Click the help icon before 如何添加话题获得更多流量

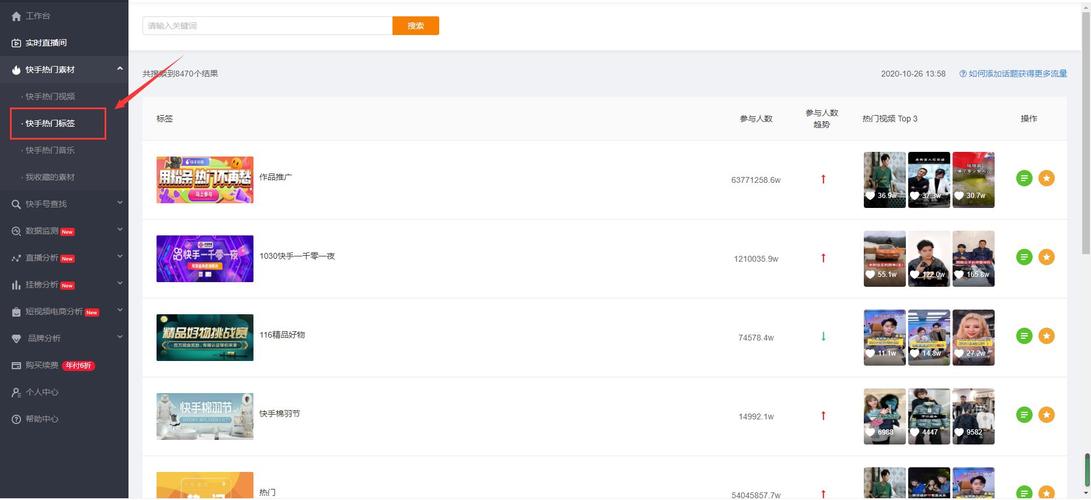tap(963, 74)
